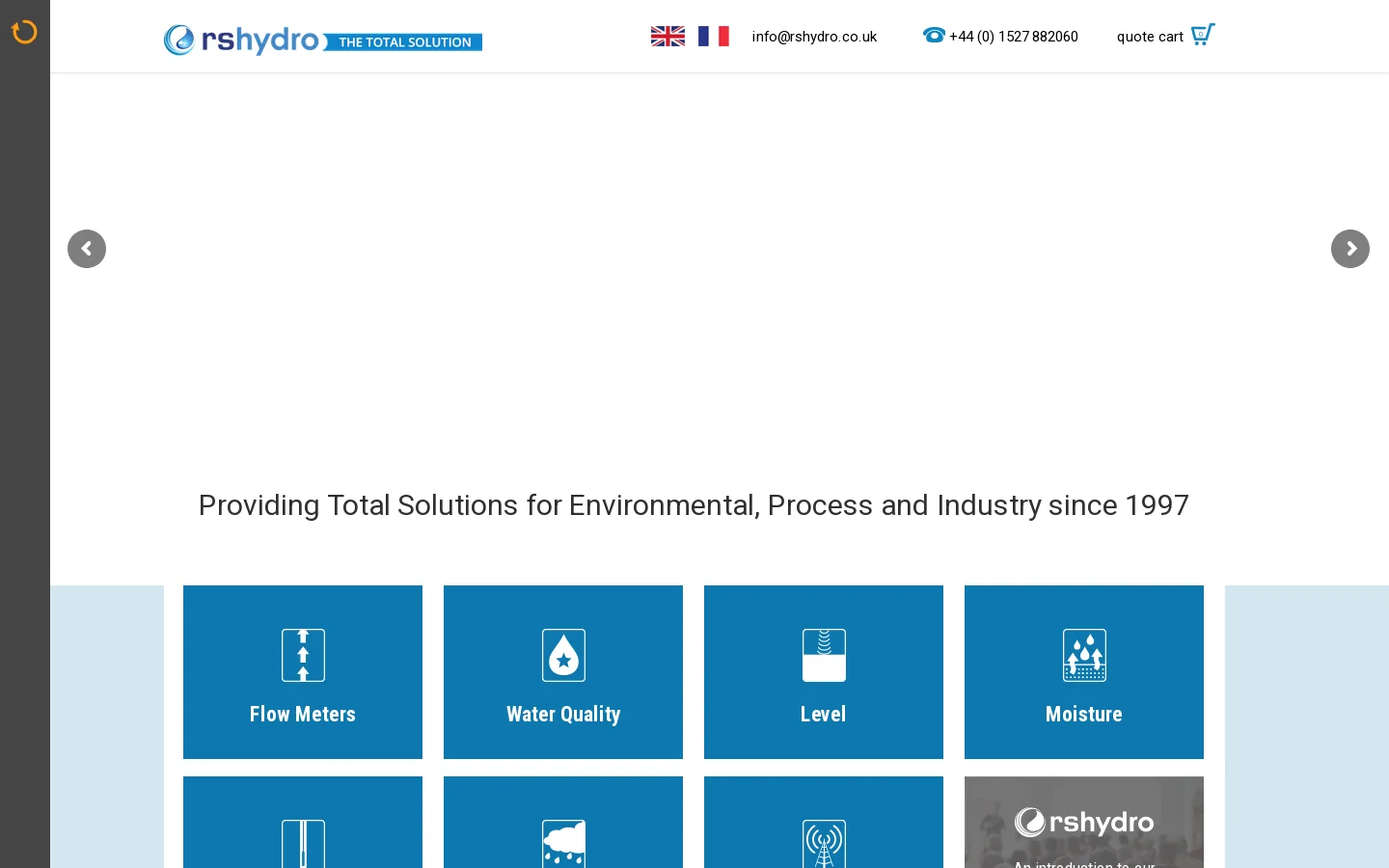
Task: Go to the previous slide arrow
Action: coord(87,249)
